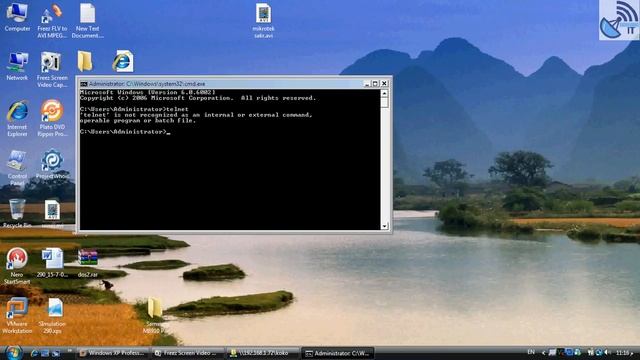Switch to the Freez Screen Video taskbar button
The image size is (640, 360).
(188, 353)
